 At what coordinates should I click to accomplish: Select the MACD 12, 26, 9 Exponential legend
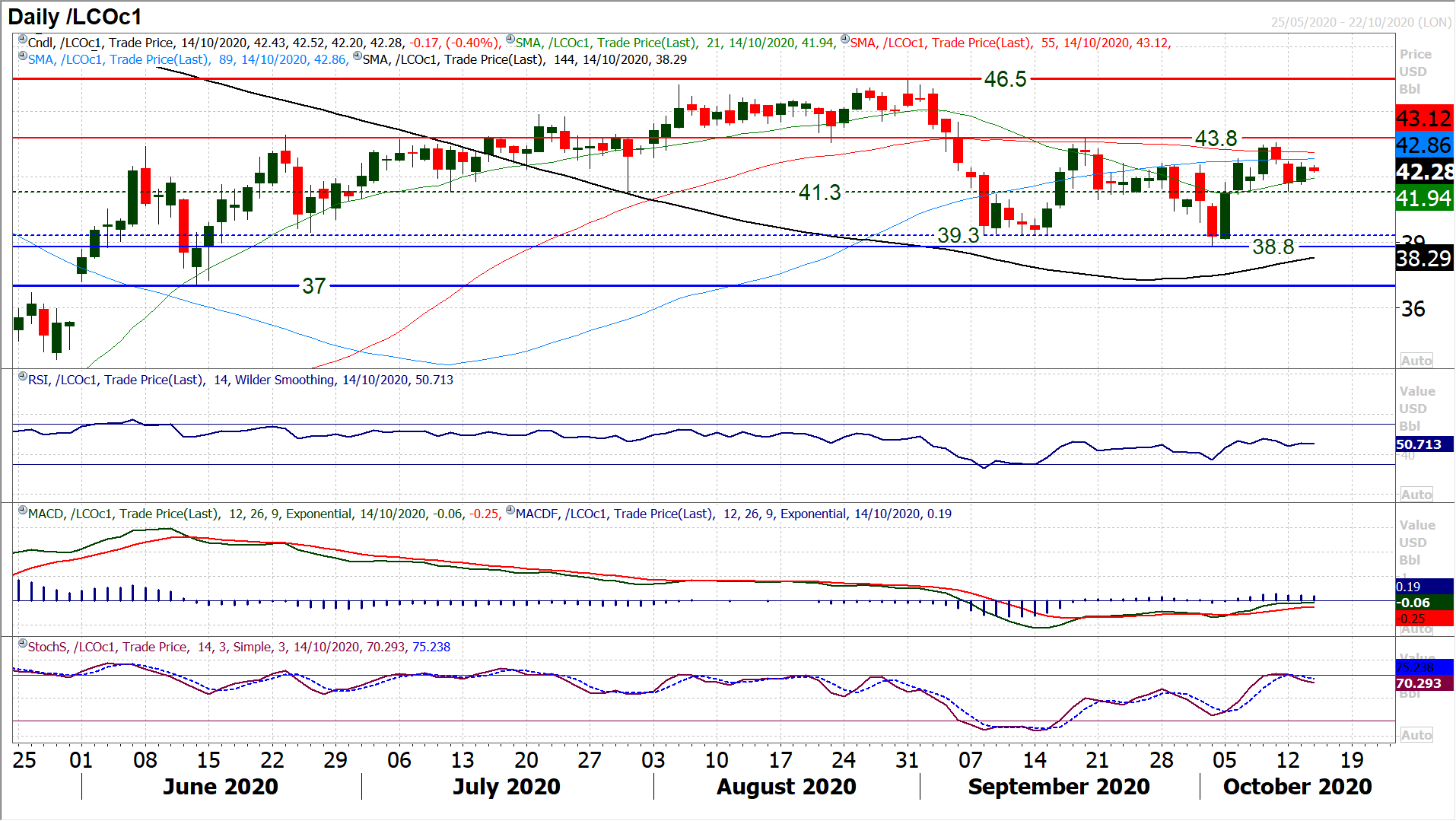pyautogui.click(x=265, y=514)
